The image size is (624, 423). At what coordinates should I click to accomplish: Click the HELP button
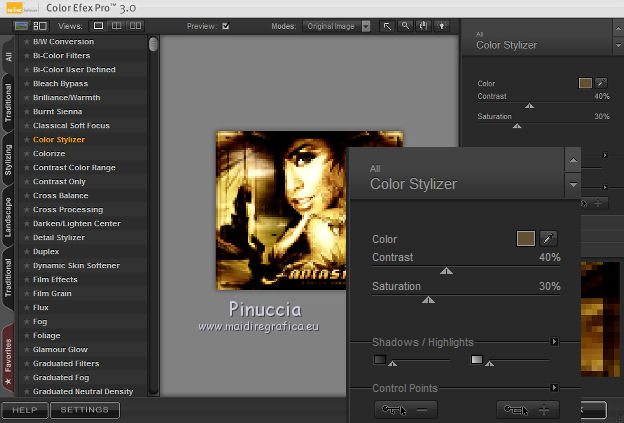[x=24, y=410]
